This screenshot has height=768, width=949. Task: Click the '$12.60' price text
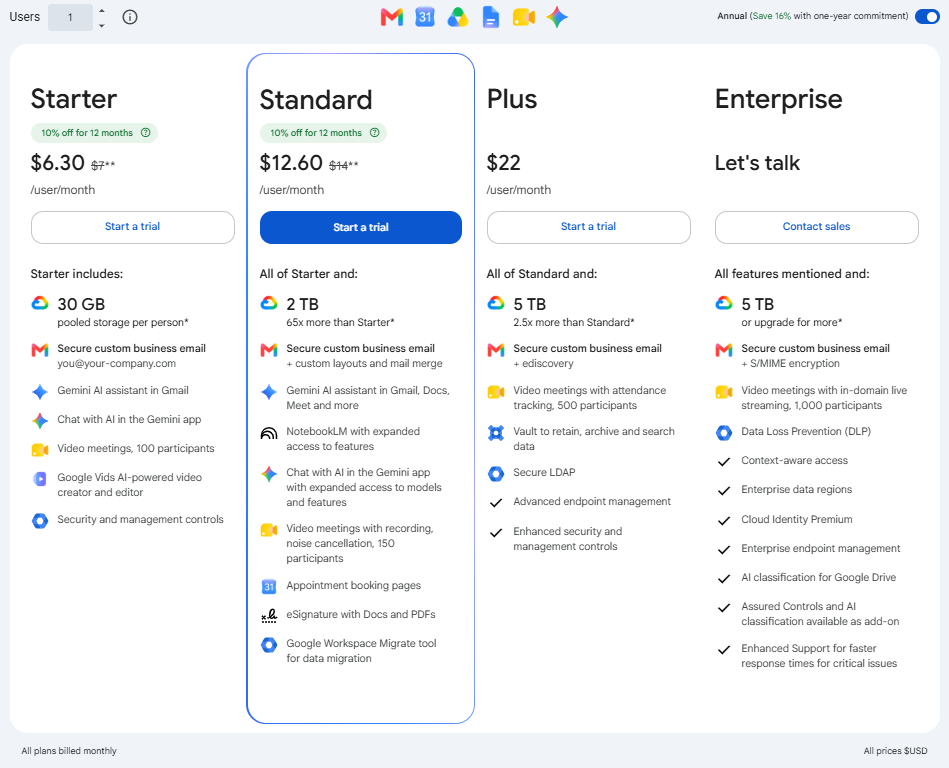(291, 163)
